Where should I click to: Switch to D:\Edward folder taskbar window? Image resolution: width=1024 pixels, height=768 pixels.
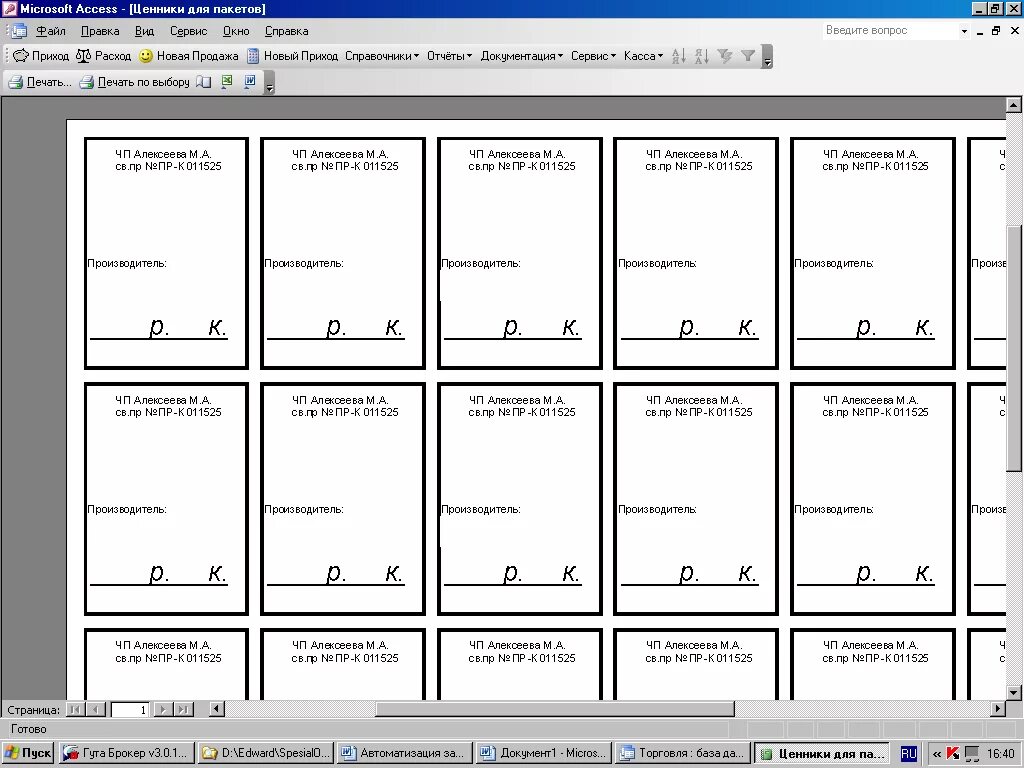tap(266, 753)
